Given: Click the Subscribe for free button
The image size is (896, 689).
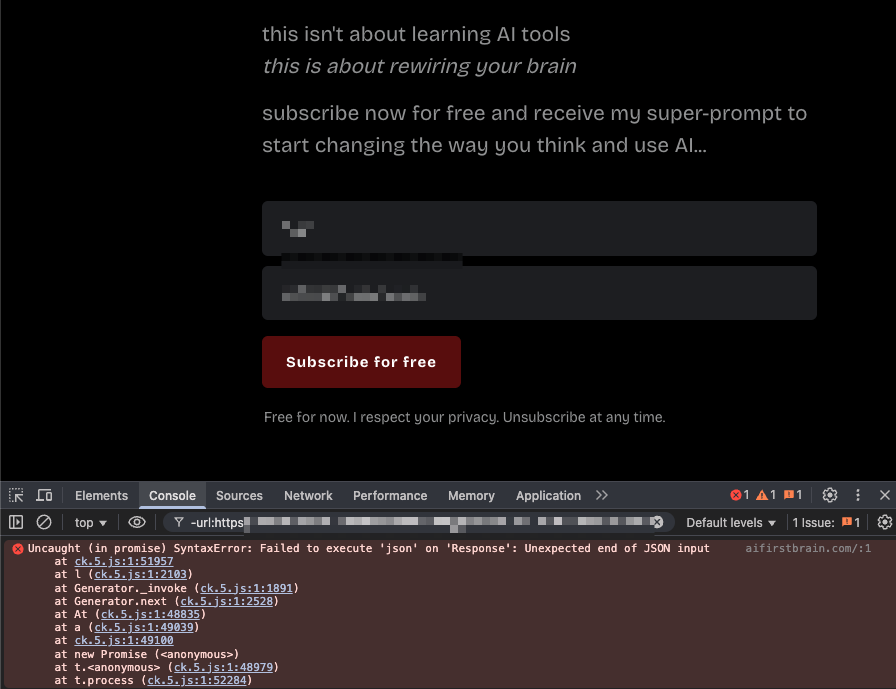Looking at the screenshot, I should coord(361,362).
